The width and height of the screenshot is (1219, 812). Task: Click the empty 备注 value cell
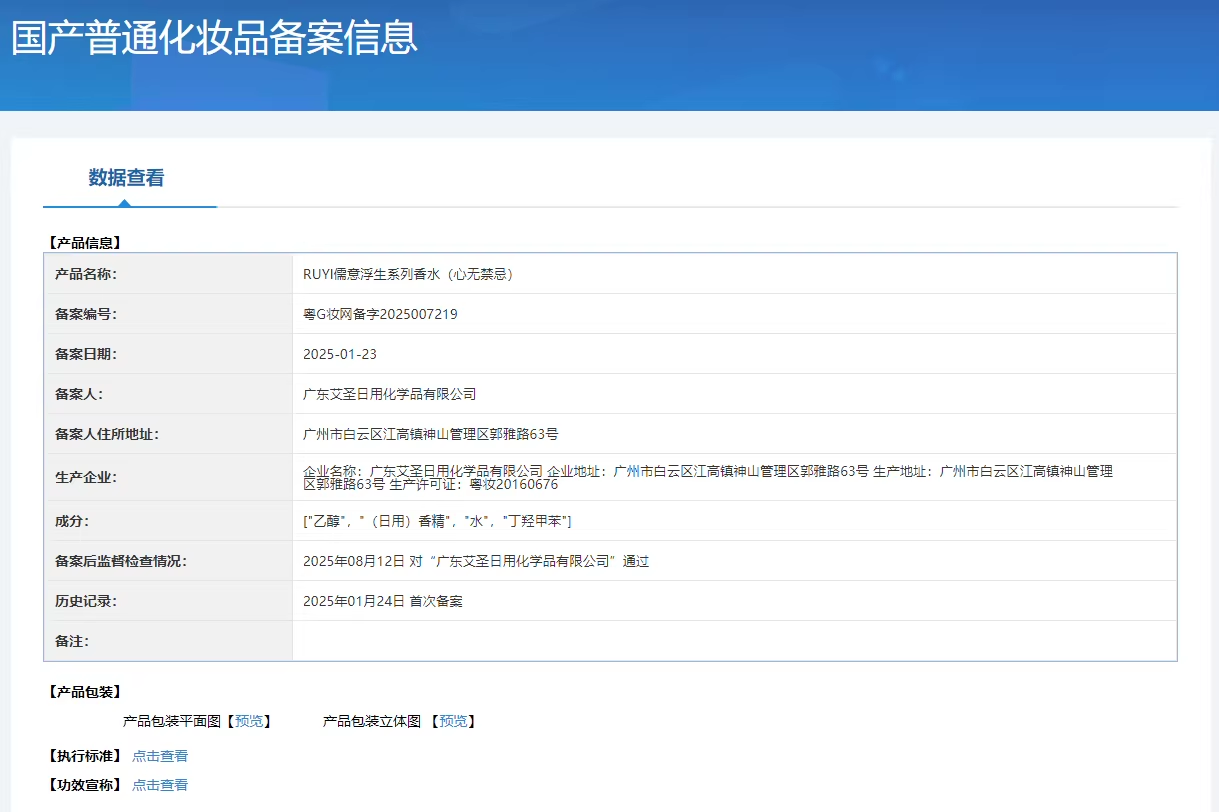[x=733, y=641]
